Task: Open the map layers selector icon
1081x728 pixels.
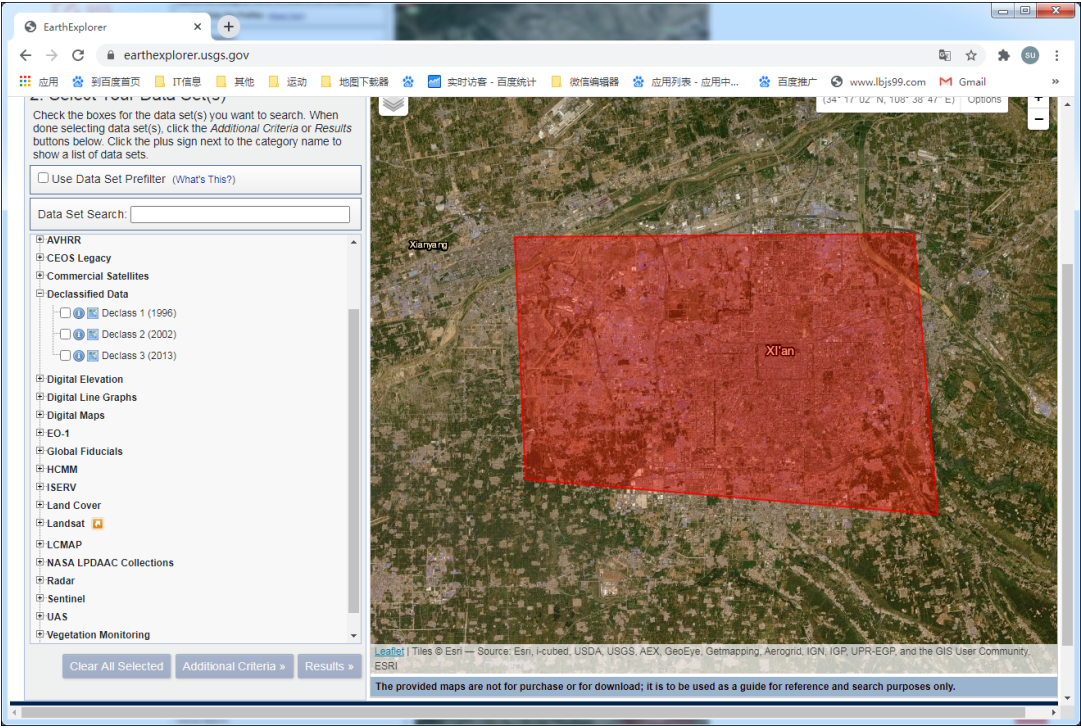Action: 393,103
